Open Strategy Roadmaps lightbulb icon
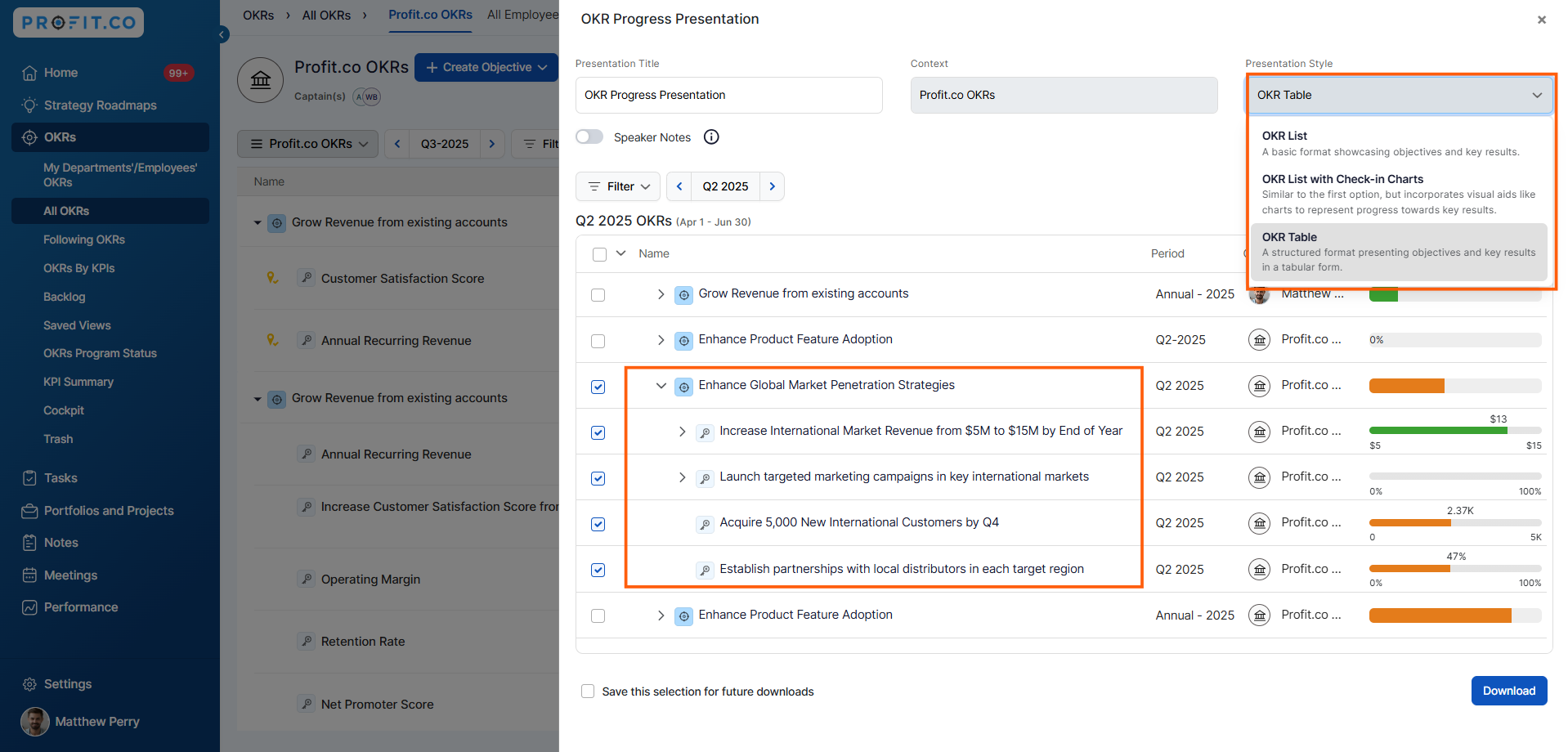 pyautogui.click(x=29, y=105)
